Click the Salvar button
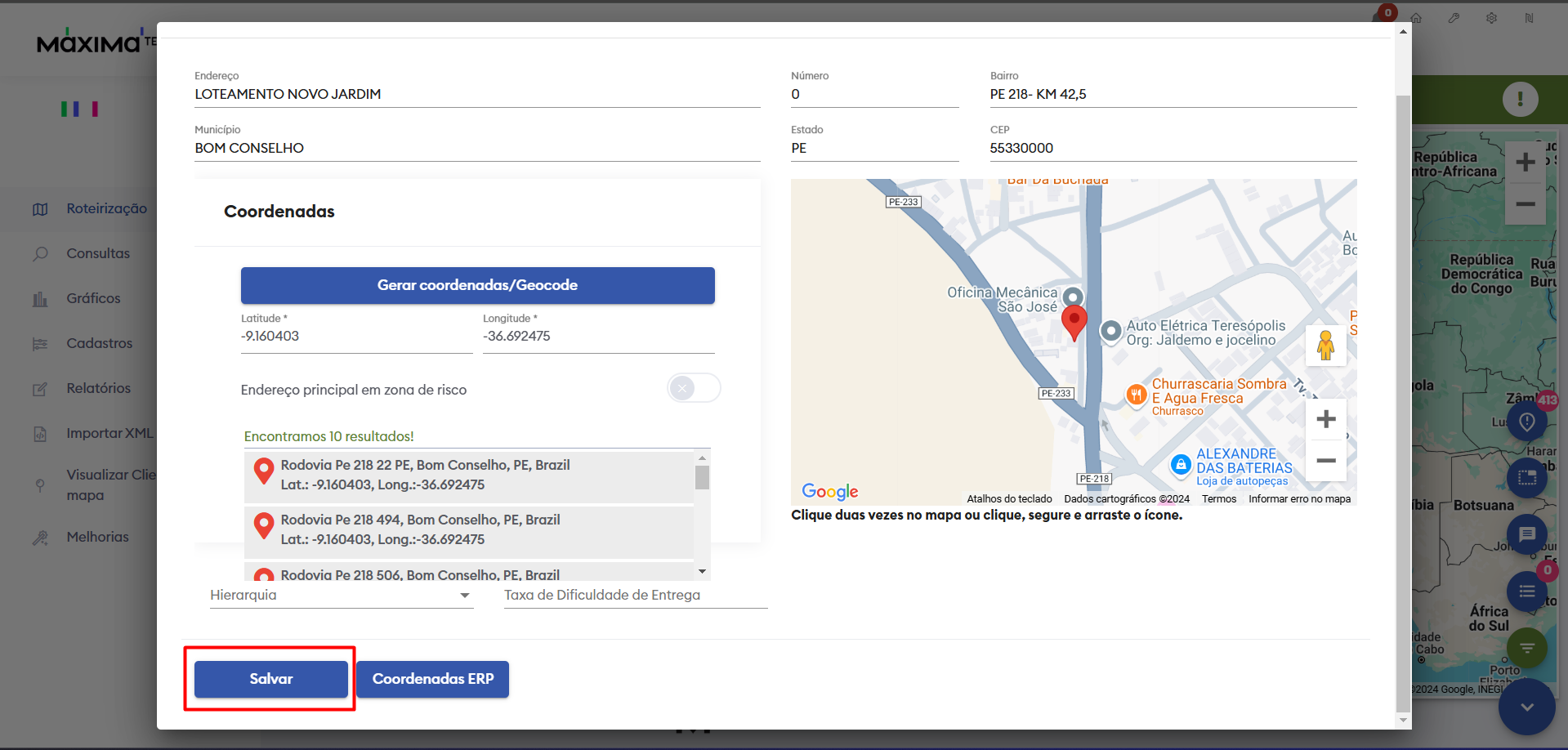Viewport: 1568px width, 750px height. (270, 679)
